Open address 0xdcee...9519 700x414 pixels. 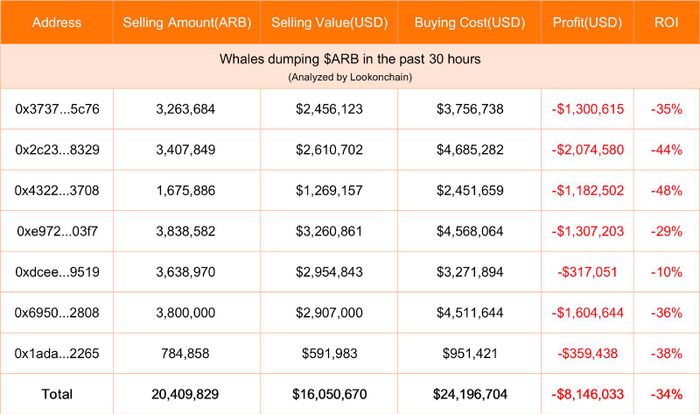pos(57,272)
